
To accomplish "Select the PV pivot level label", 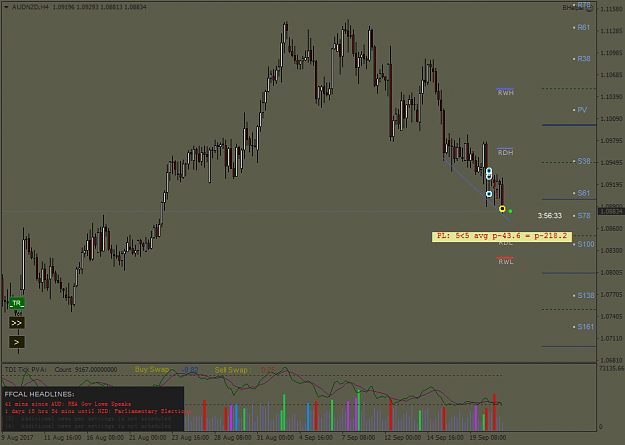I will [x=582, y=110].
